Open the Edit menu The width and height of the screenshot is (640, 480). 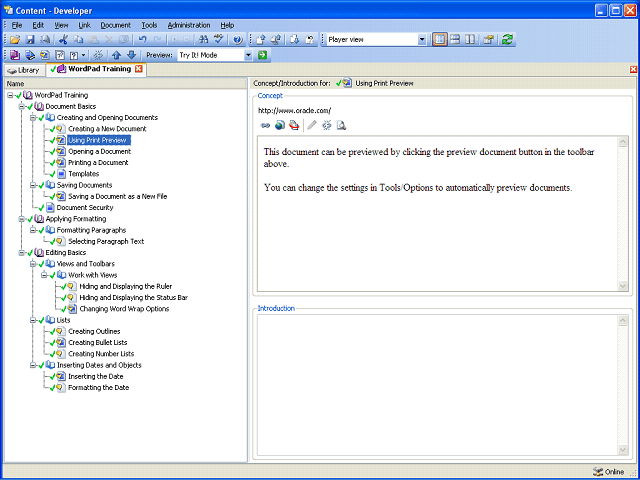[x=38, y=25]
